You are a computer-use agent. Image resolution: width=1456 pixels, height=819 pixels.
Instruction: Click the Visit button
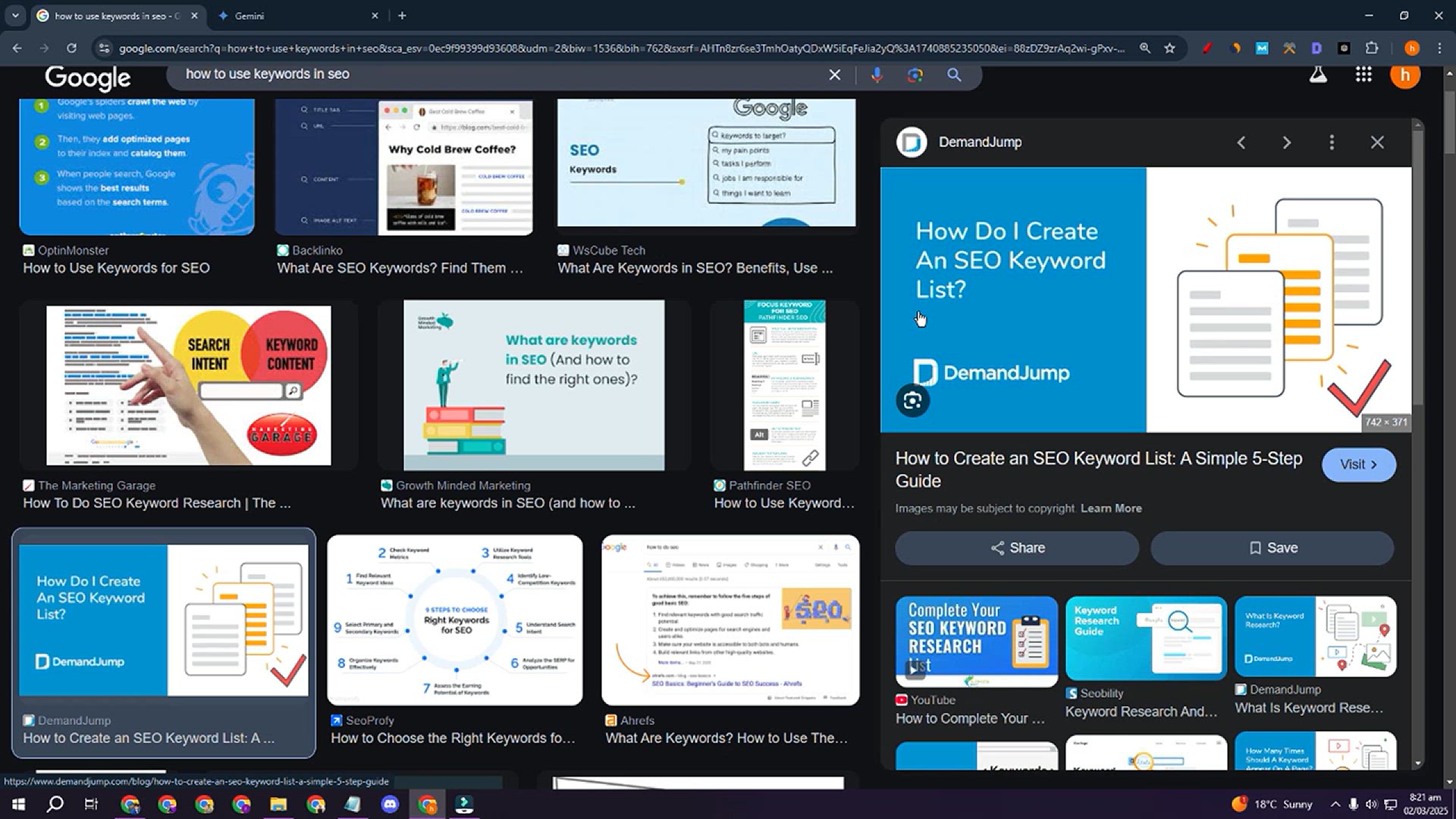pyautogui.click(x=1358, y=464)
